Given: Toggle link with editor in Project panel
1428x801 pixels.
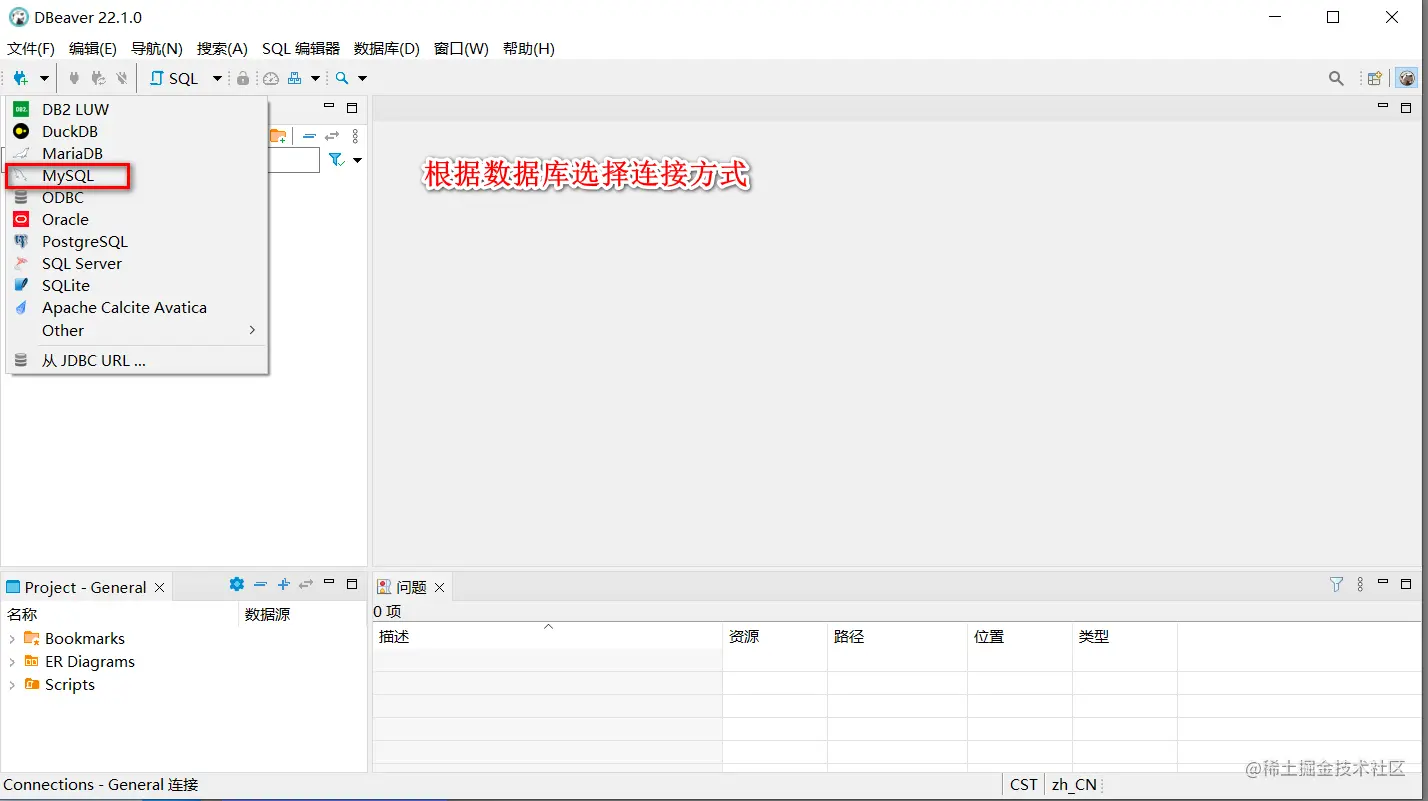Looking at the screenshot, I should [306, 584].
